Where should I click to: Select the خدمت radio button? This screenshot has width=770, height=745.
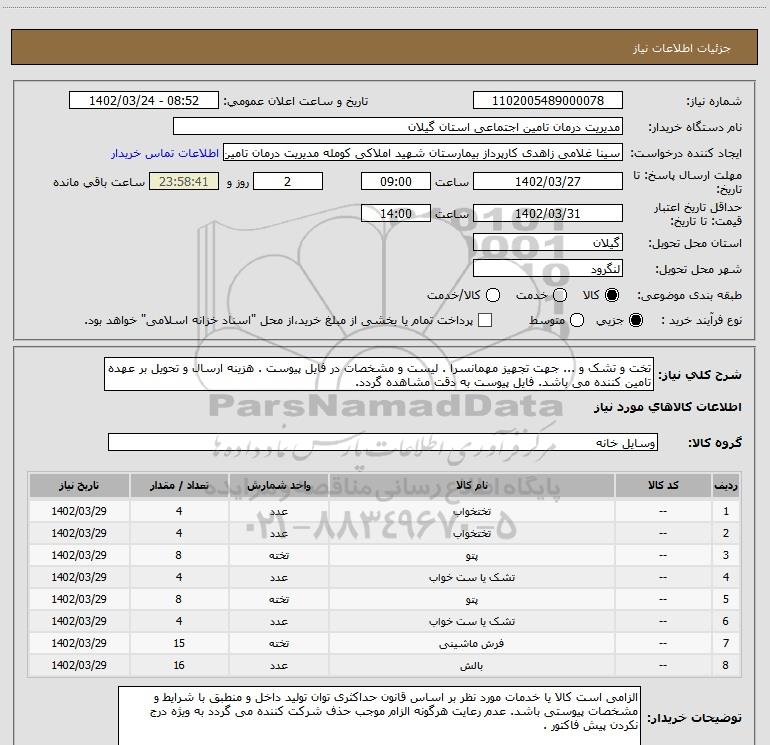coord(560,295)
